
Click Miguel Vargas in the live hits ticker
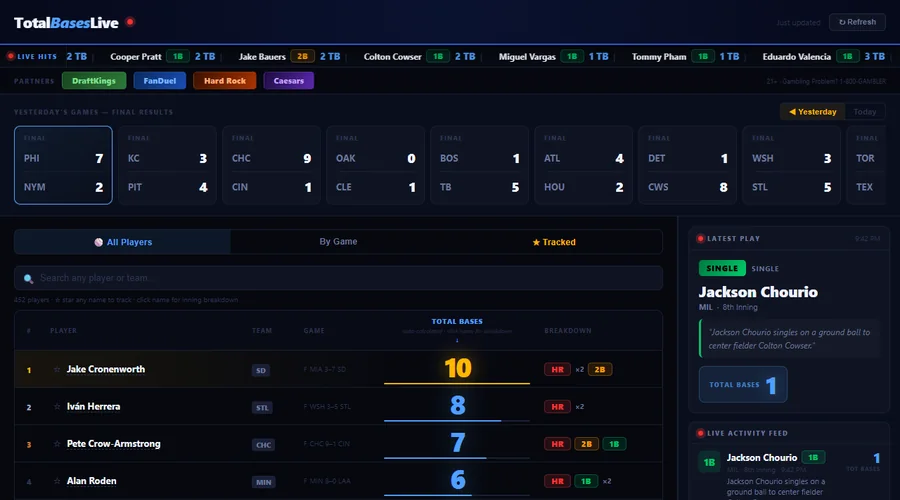coord(527,57)
